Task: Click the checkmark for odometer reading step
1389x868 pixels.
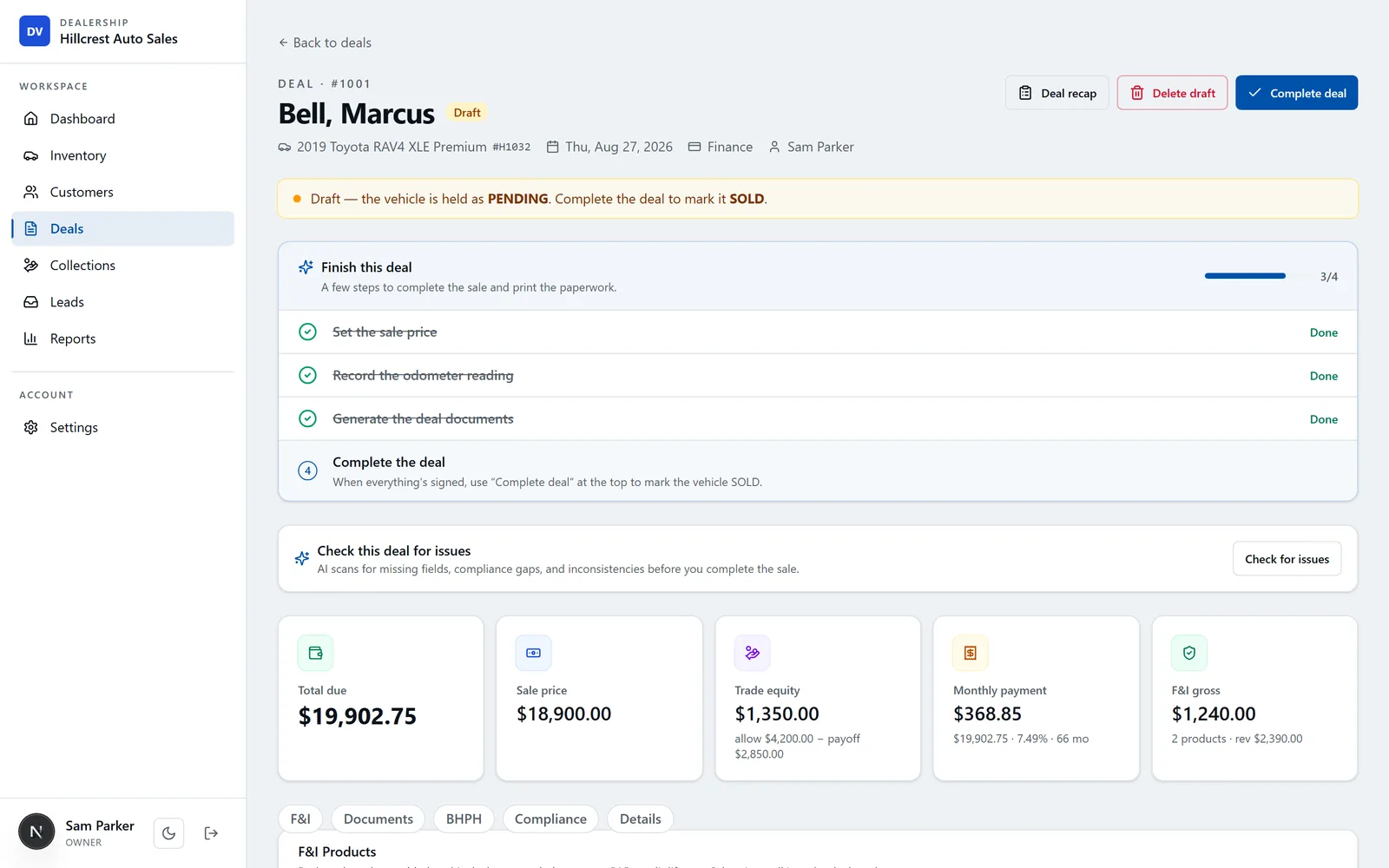Action: pos(307,375)
